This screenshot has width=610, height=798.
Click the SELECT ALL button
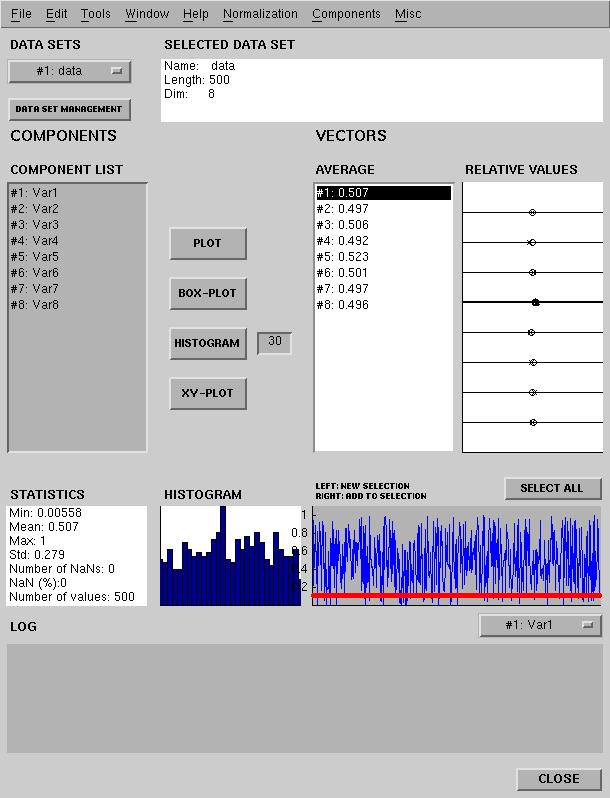click(552, 488)
